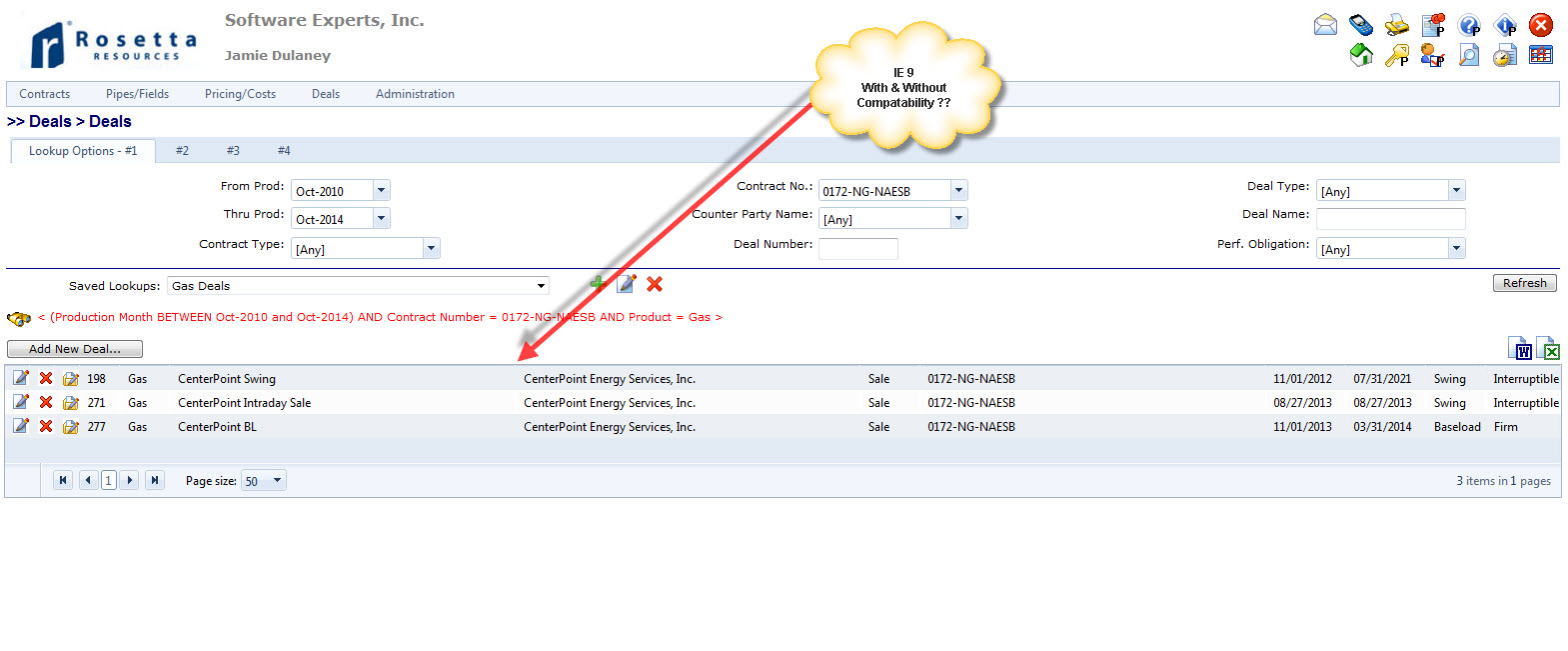Viewport: 1568px width, 651px height.
Task: Click 07/31/2021 end date cell
Action: coord(1382,379)
